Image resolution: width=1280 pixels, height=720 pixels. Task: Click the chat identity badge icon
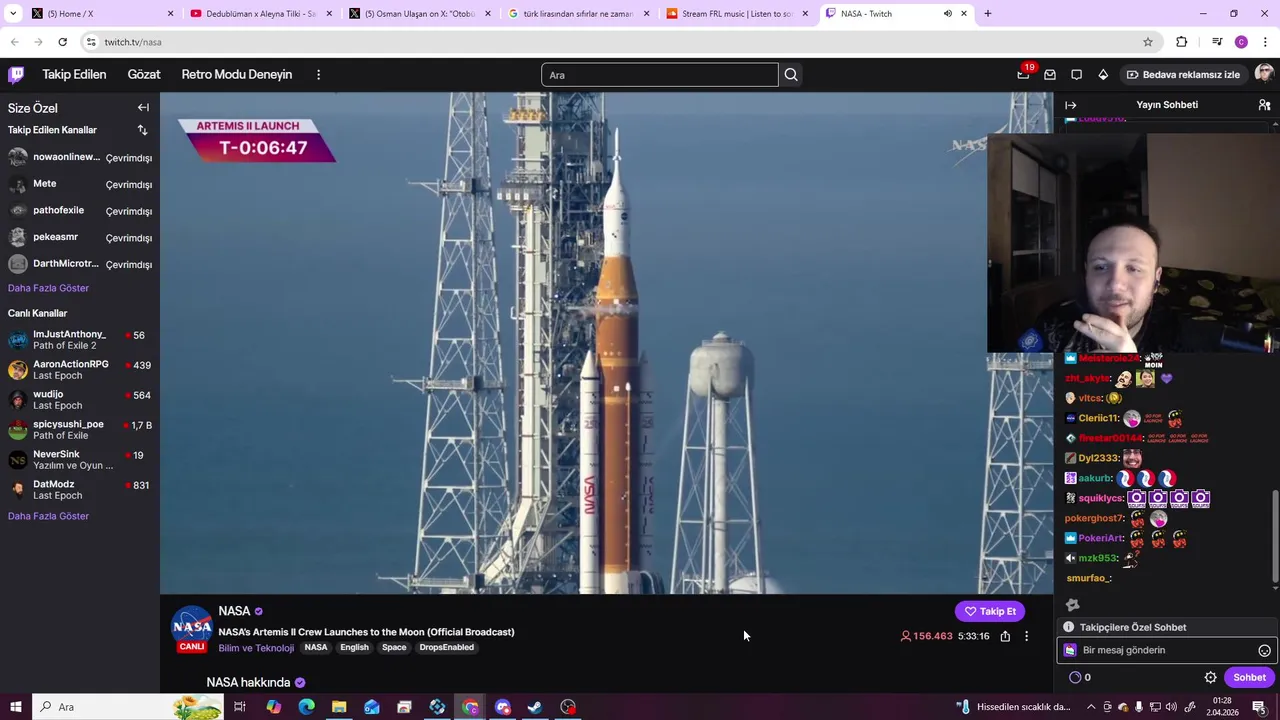pyautogui.click(x=1070, y=650)
